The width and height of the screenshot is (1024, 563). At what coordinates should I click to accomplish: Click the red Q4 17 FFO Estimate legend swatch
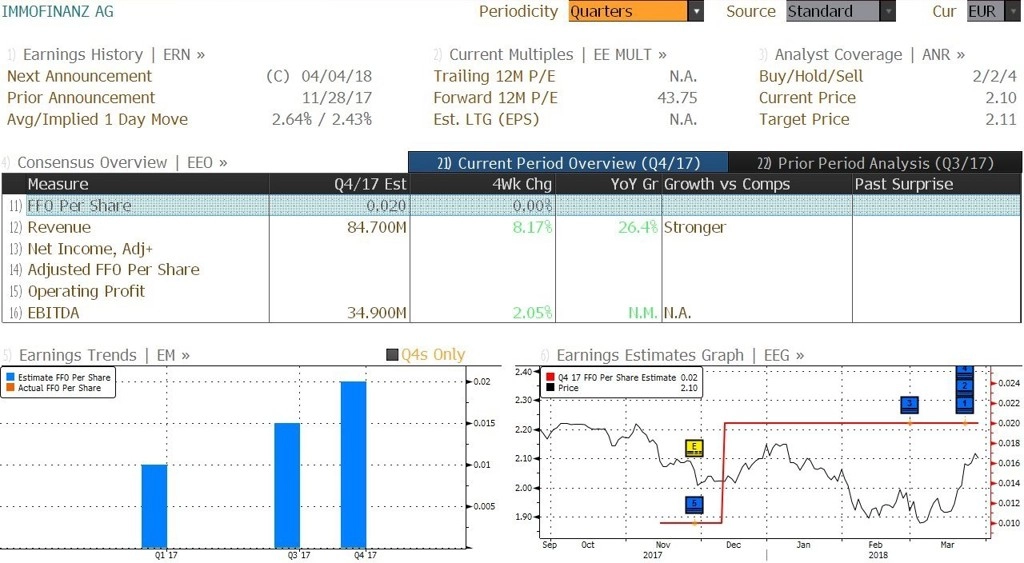550,378
